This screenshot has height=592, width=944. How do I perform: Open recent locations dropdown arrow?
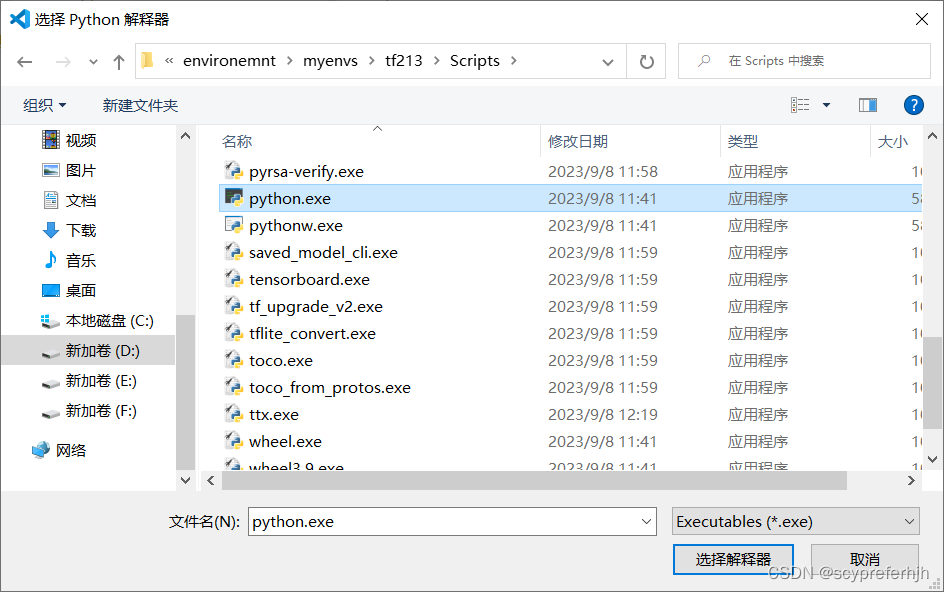point(93,61)
